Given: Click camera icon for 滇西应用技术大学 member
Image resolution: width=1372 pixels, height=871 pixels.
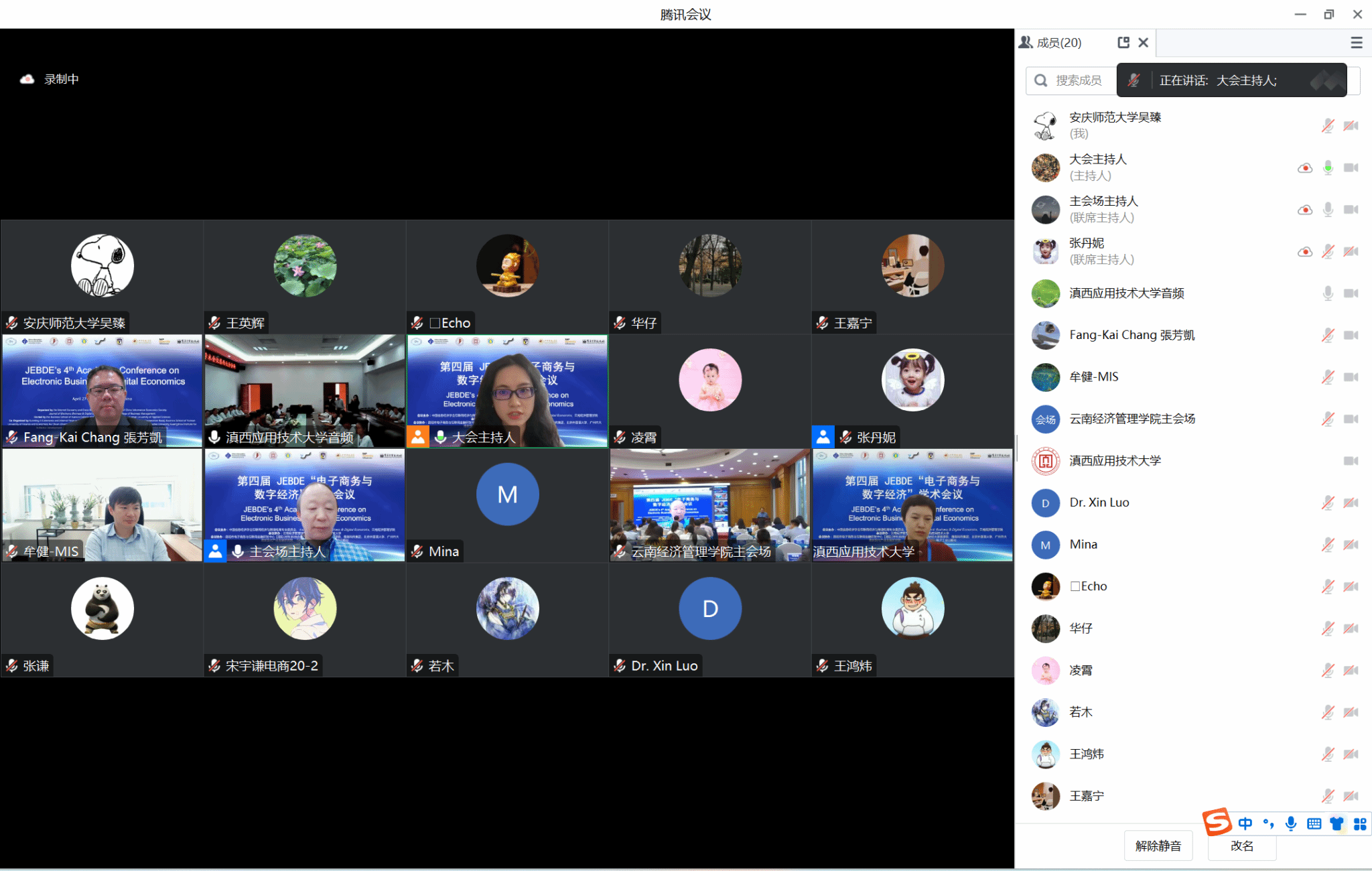Looking at the screenshot, I should pos(1351,461).
